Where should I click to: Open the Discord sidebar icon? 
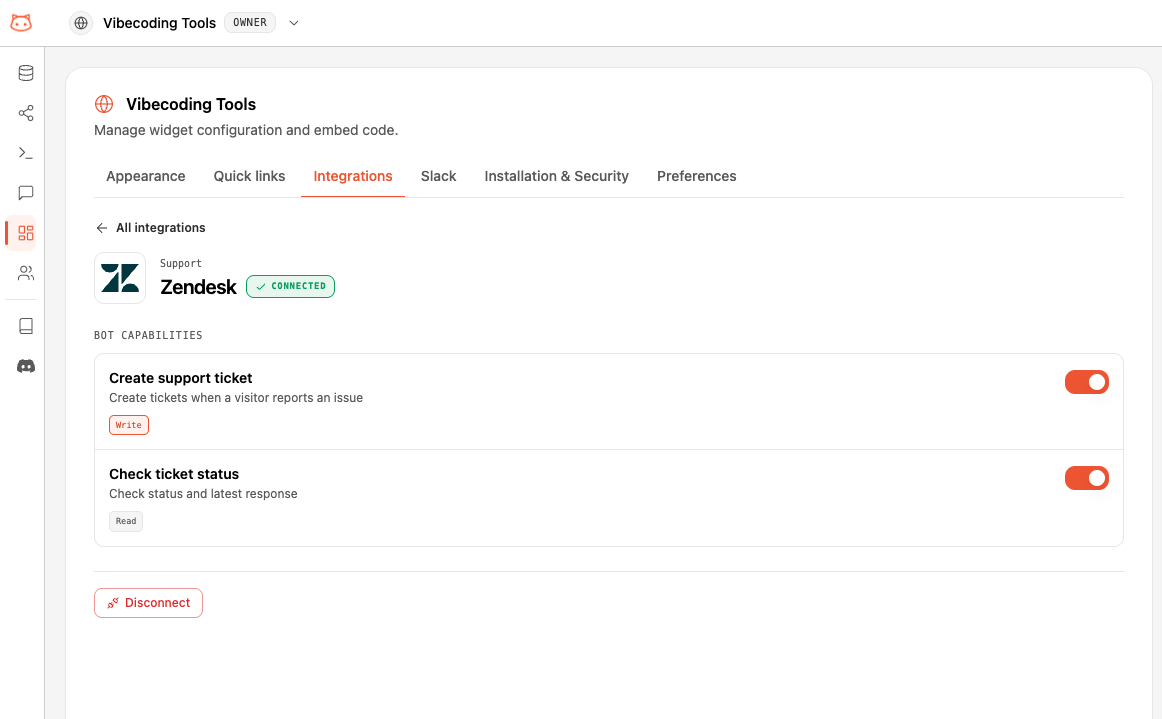click(26, 366)
